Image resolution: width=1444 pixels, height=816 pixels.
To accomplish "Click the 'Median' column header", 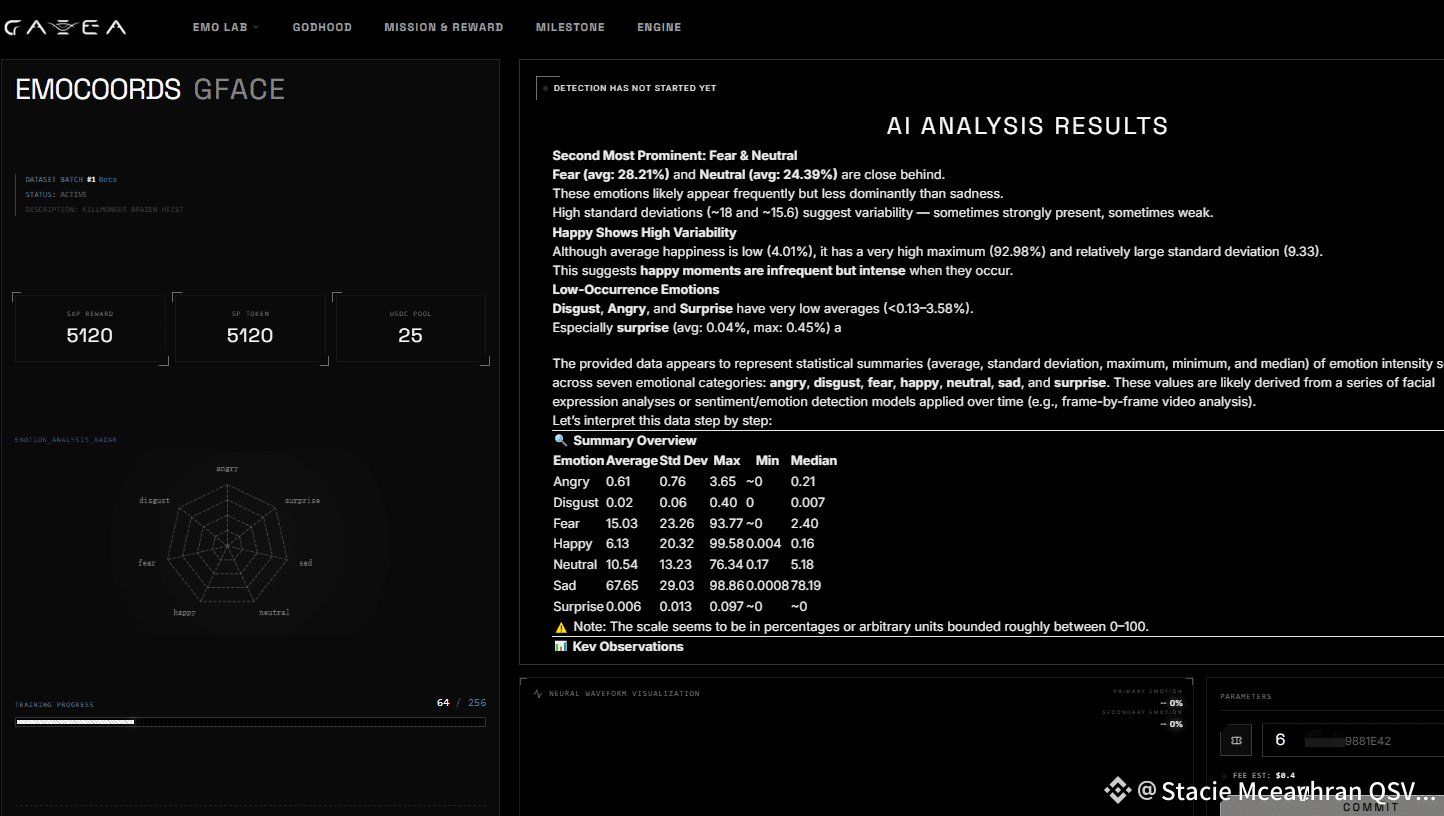I will click(x=814, y=461).
